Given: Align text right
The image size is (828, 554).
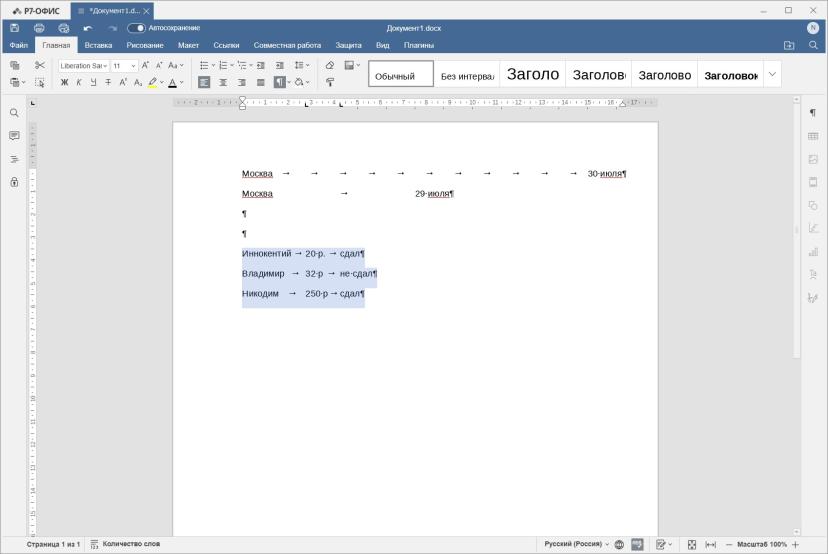Looking at the screenshot, I should point(242,82).
